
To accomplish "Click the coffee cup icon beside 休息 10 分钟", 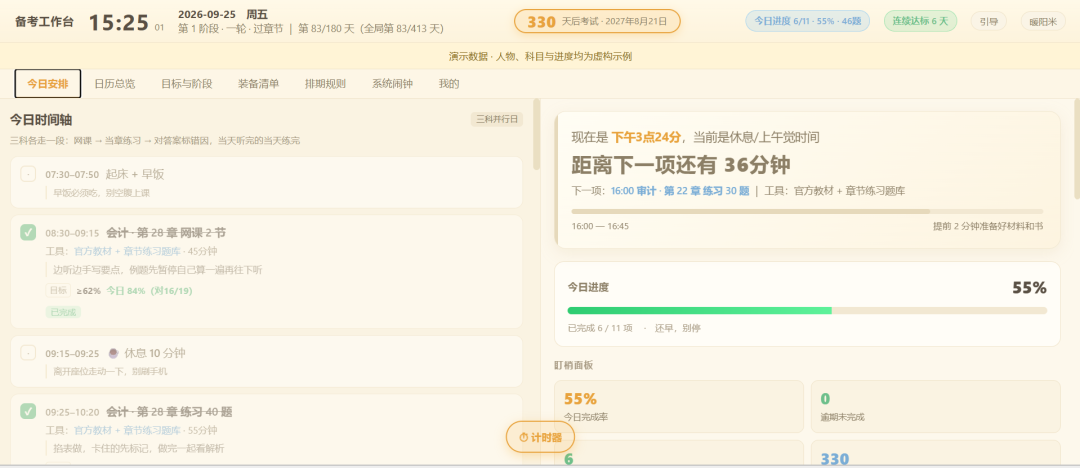I will tap(114, 353).
